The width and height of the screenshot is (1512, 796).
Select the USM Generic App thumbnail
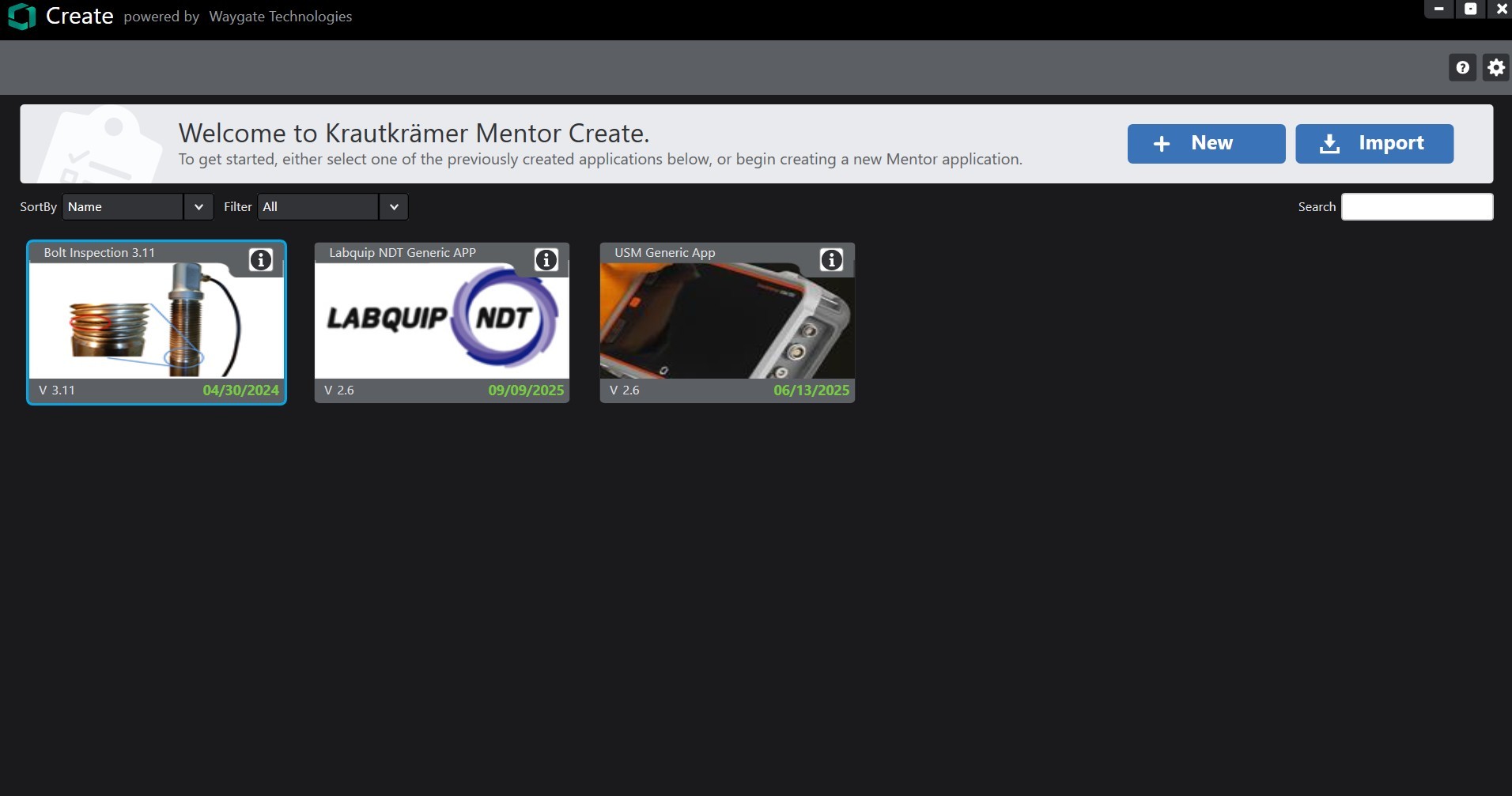click(x=727, y=321)
